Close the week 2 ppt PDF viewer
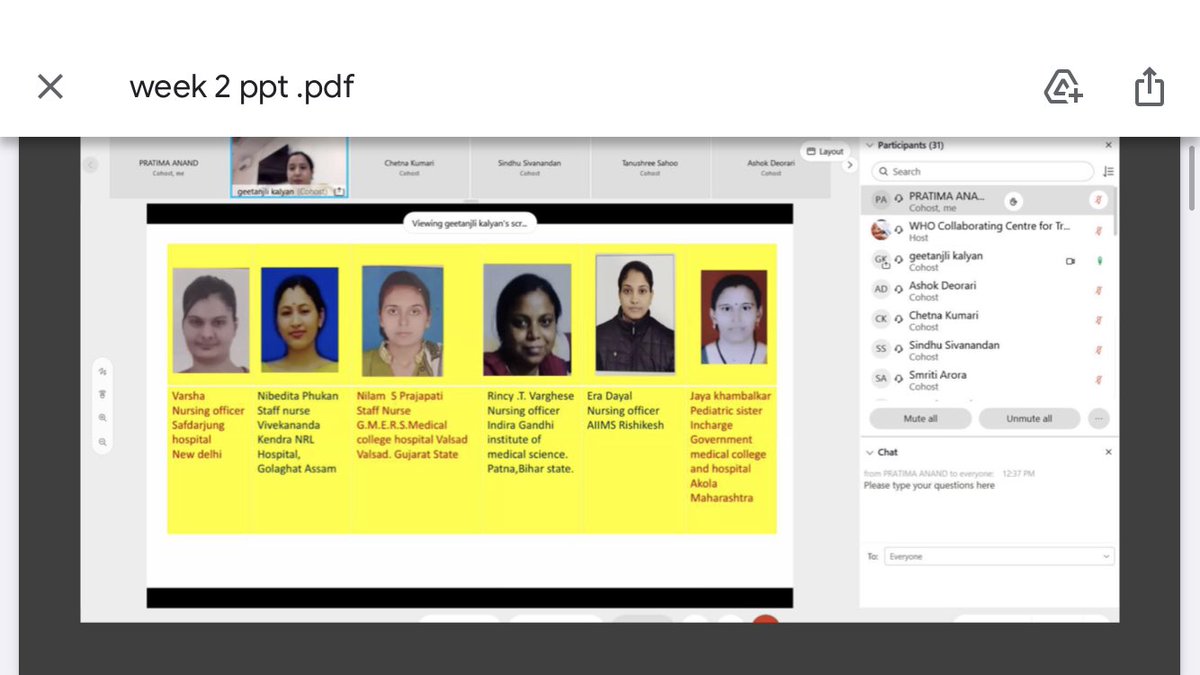 (x=50, y=87)
